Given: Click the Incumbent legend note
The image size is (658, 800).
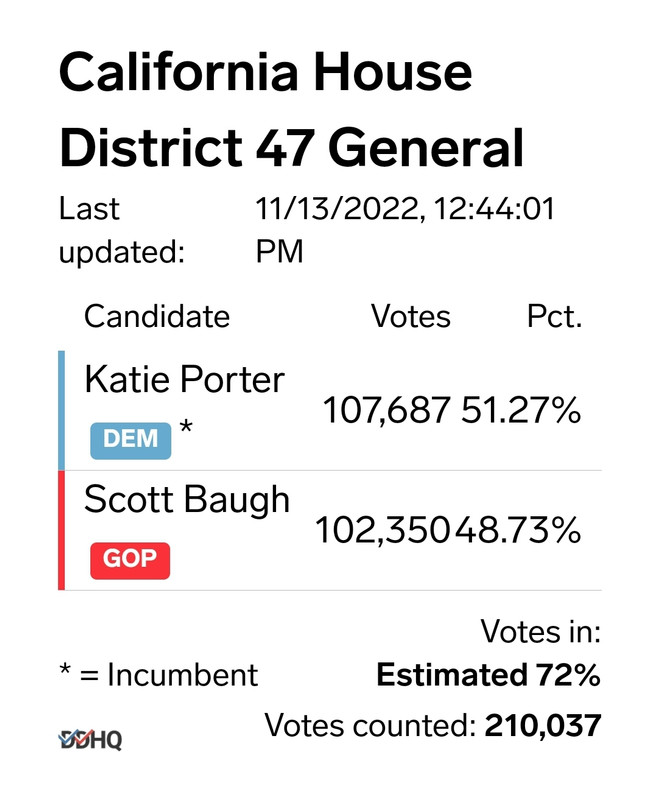Looking at the screenshot, I should pos(158,675).
